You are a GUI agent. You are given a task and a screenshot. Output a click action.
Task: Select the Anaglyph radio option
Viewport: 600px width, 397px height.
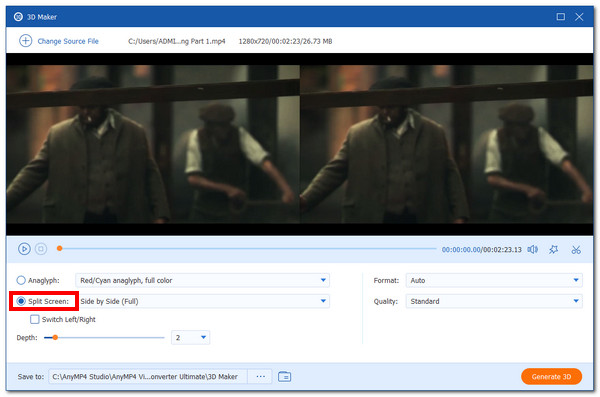point(21,280)
